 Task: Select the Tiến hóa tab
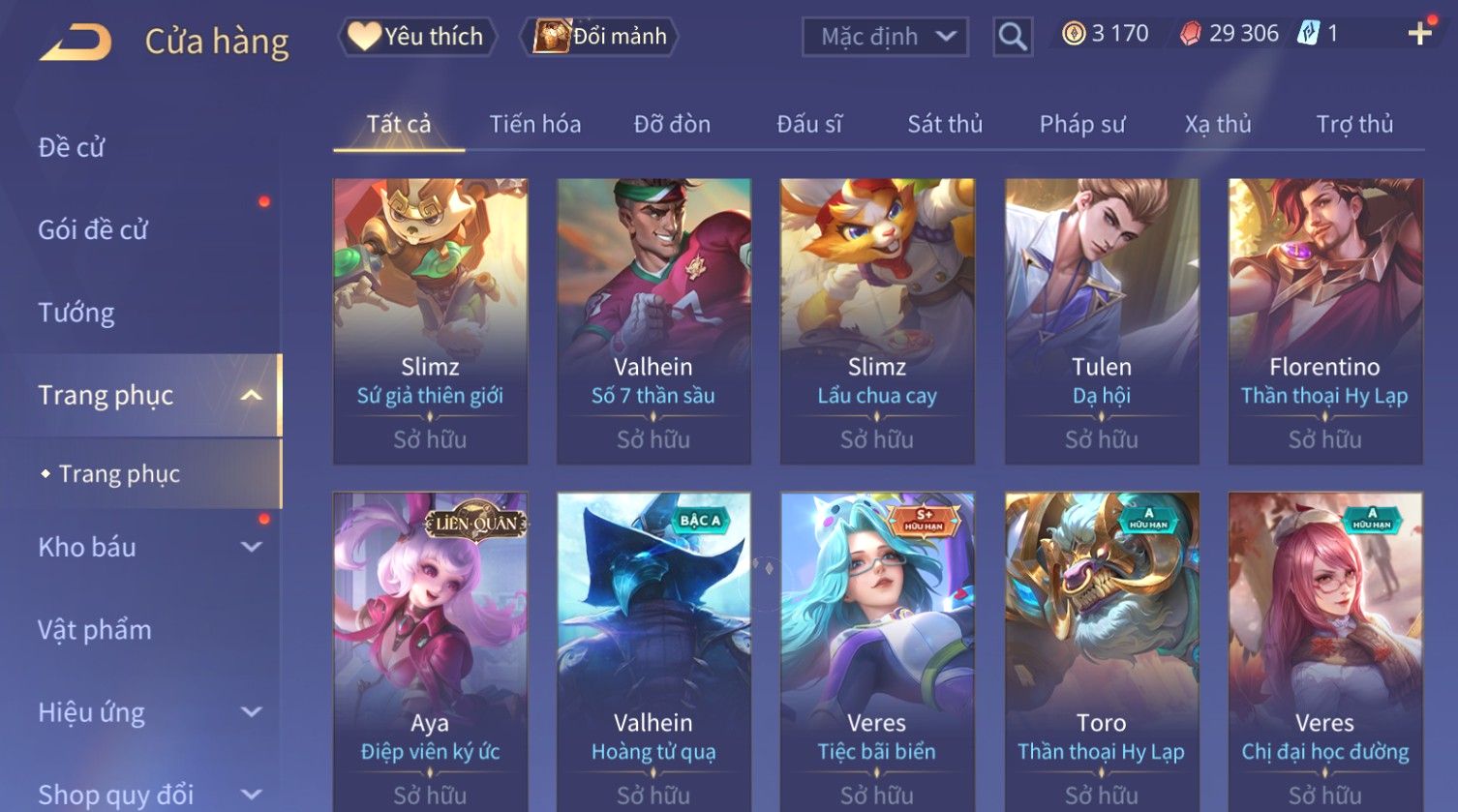tap(534, 124)
